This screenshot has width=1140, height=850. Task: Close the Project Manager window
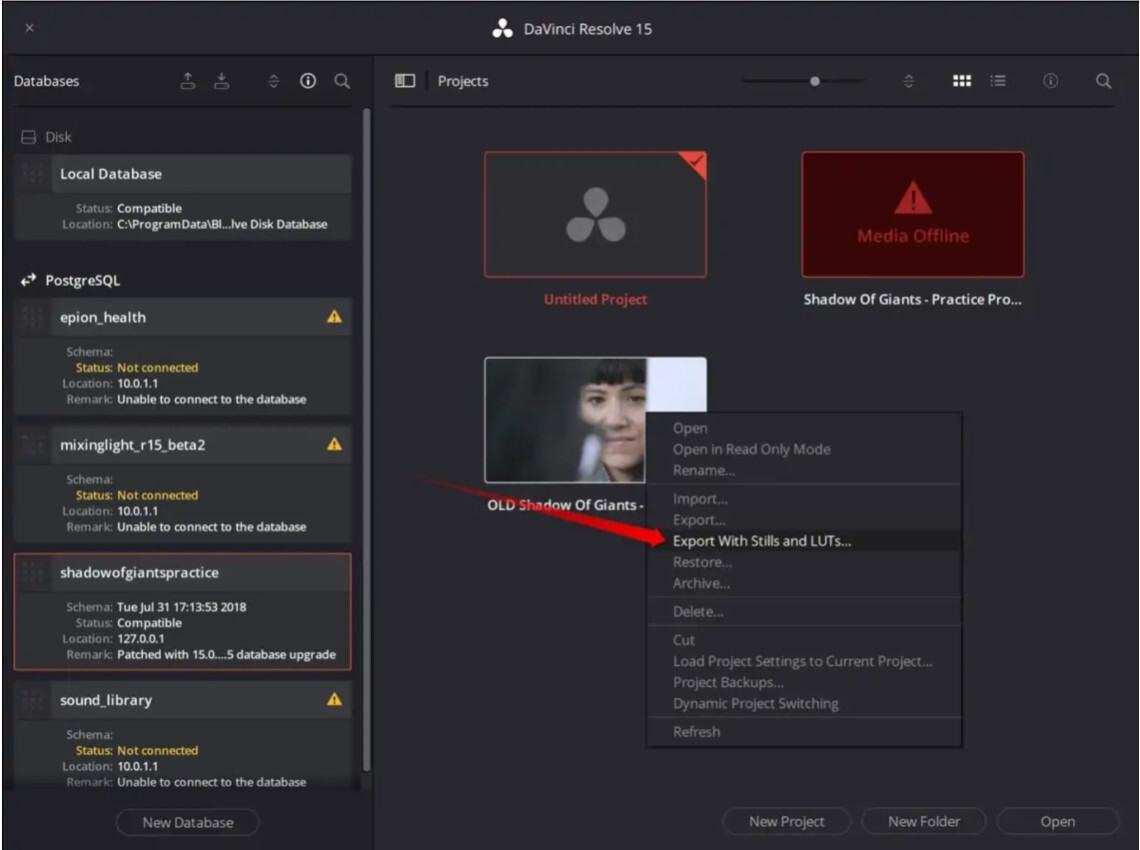[x=29, y=28]
